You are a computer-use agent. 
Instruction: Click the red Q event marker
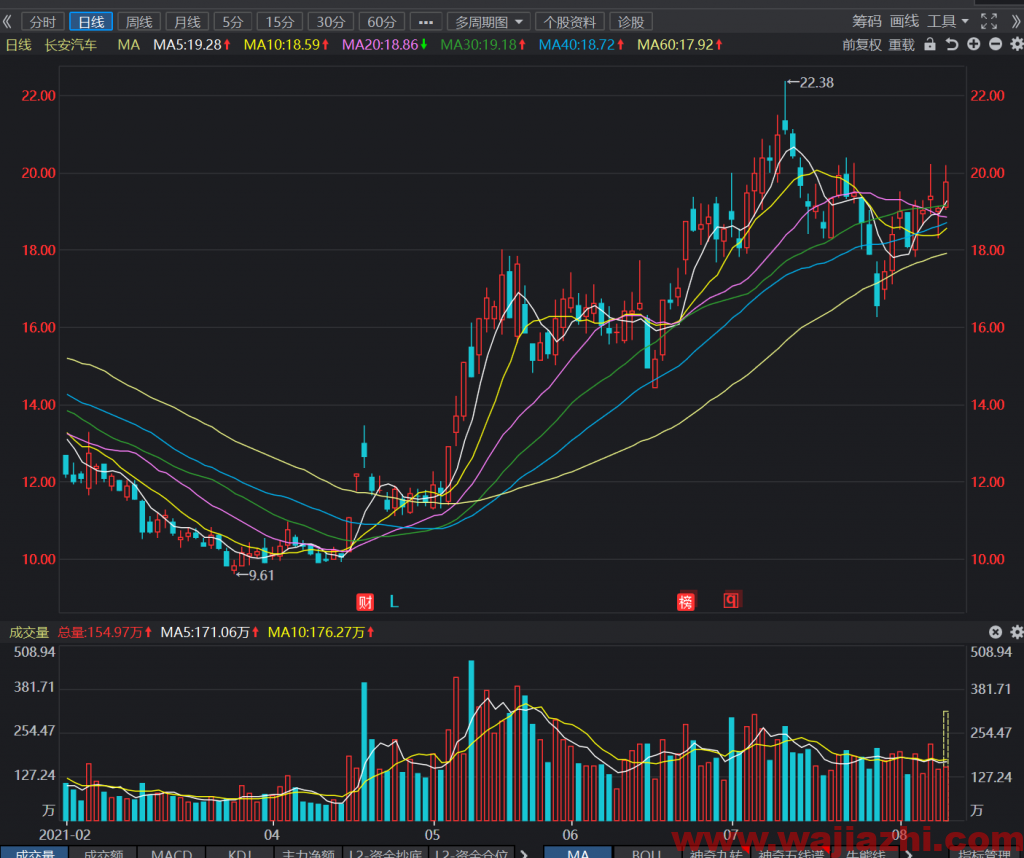[731, 599]
